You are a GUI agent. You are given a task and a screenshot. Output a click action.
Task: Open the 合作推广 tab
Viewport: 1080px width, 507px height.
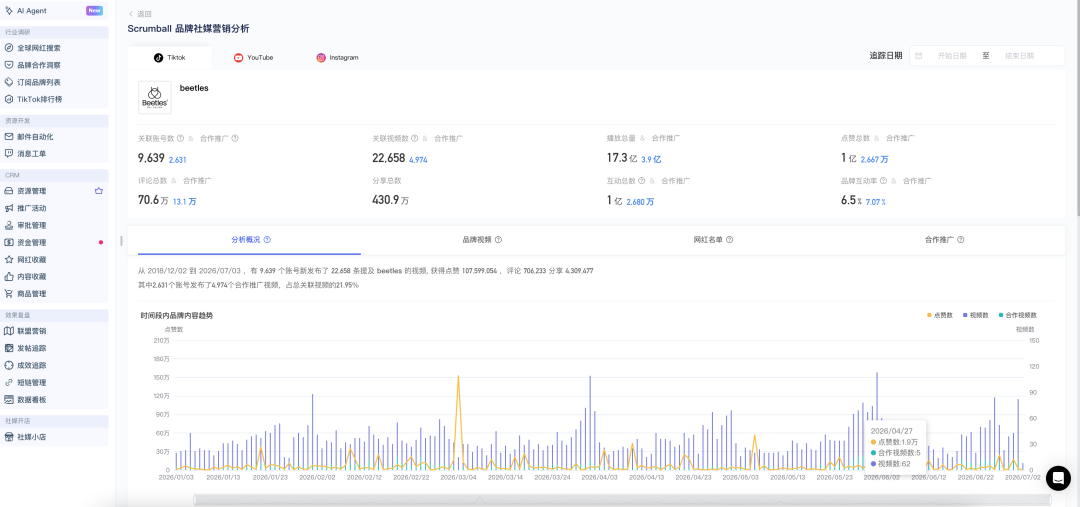pyautogui.click(x=944, y=240)
